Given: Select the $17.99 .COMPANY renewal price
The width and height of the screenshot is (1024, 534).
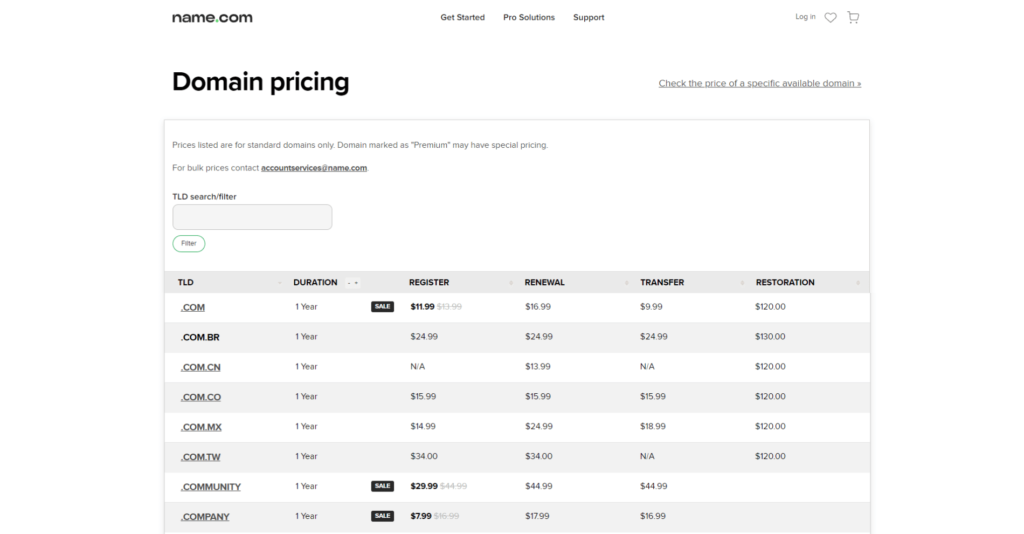Looking at the screenshot, I should pyautogui.click(x=537, y=516).
